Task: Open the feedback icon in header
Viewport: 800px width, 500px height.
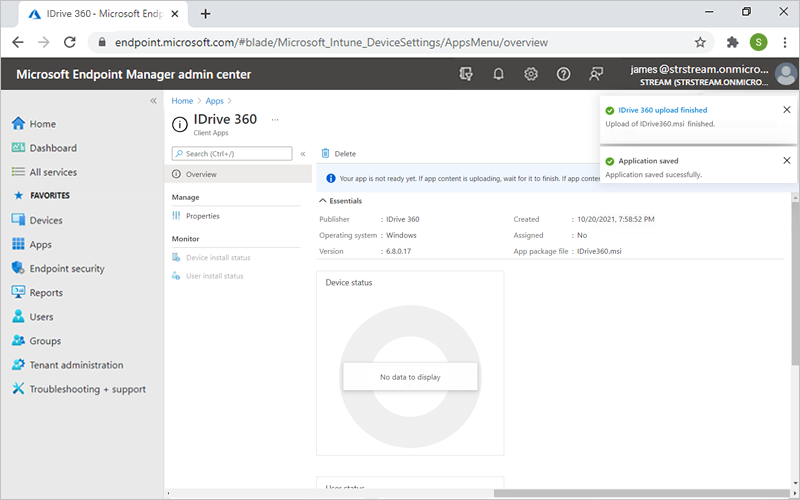Action: [597, 74]
